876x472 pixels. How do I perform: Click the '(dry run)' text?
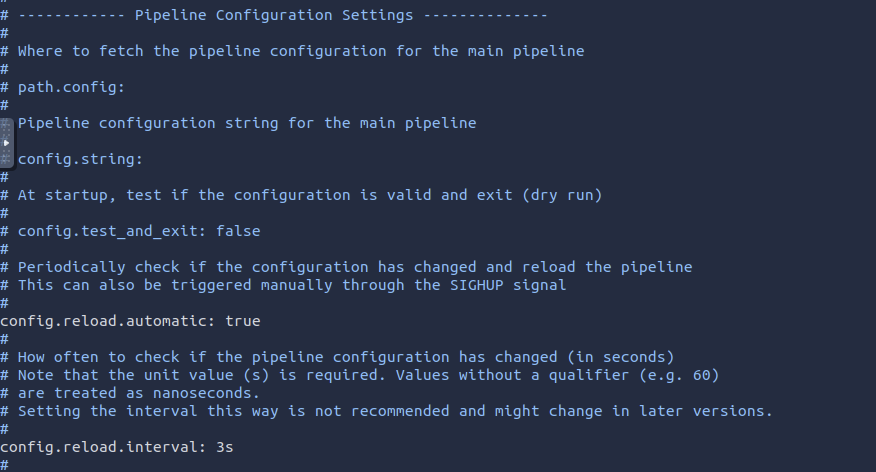[x=562, y=195]
